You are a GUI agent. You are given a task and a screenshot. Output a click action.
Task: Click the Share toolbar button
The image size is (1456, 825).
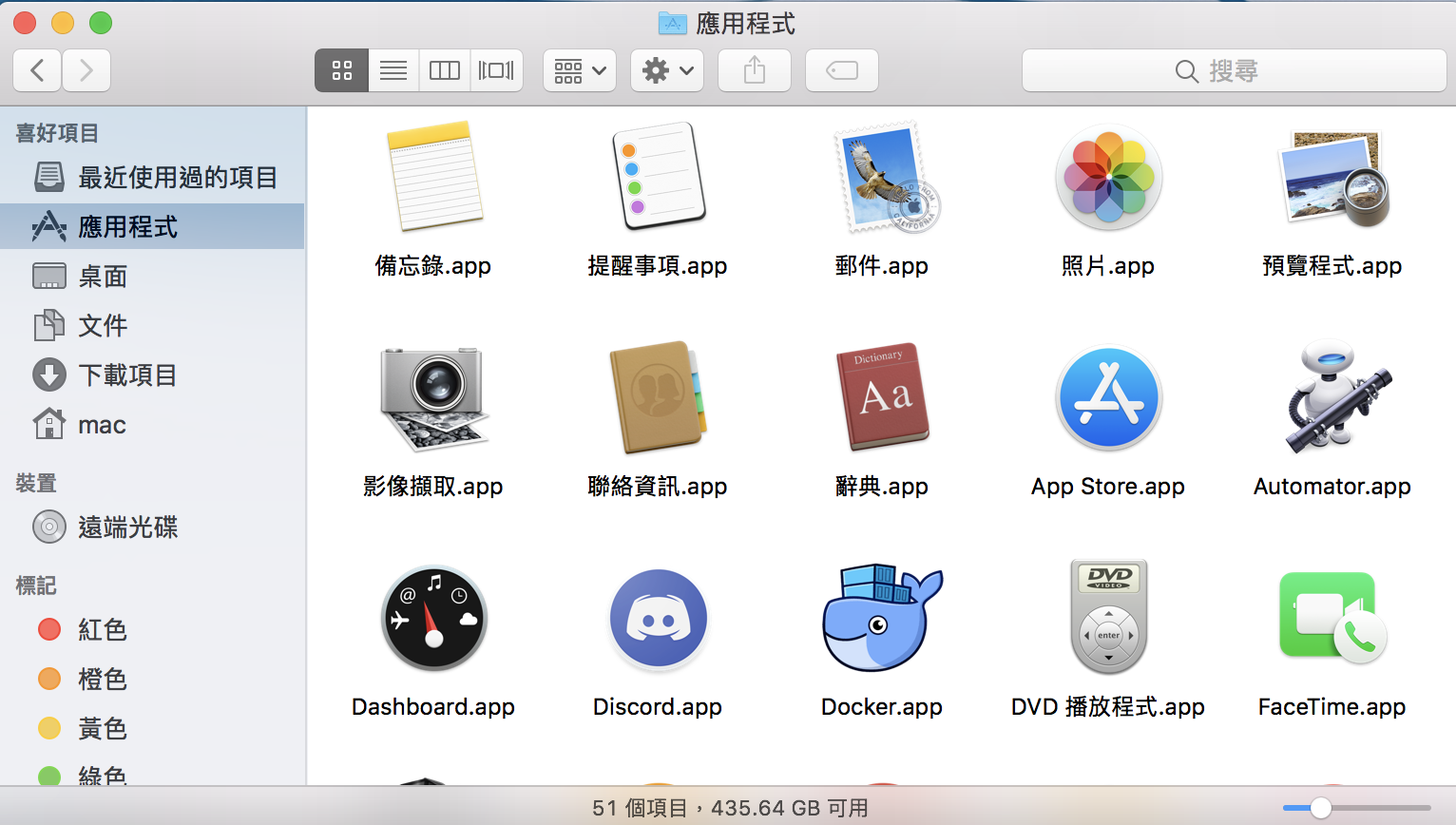tap(755, 70)
